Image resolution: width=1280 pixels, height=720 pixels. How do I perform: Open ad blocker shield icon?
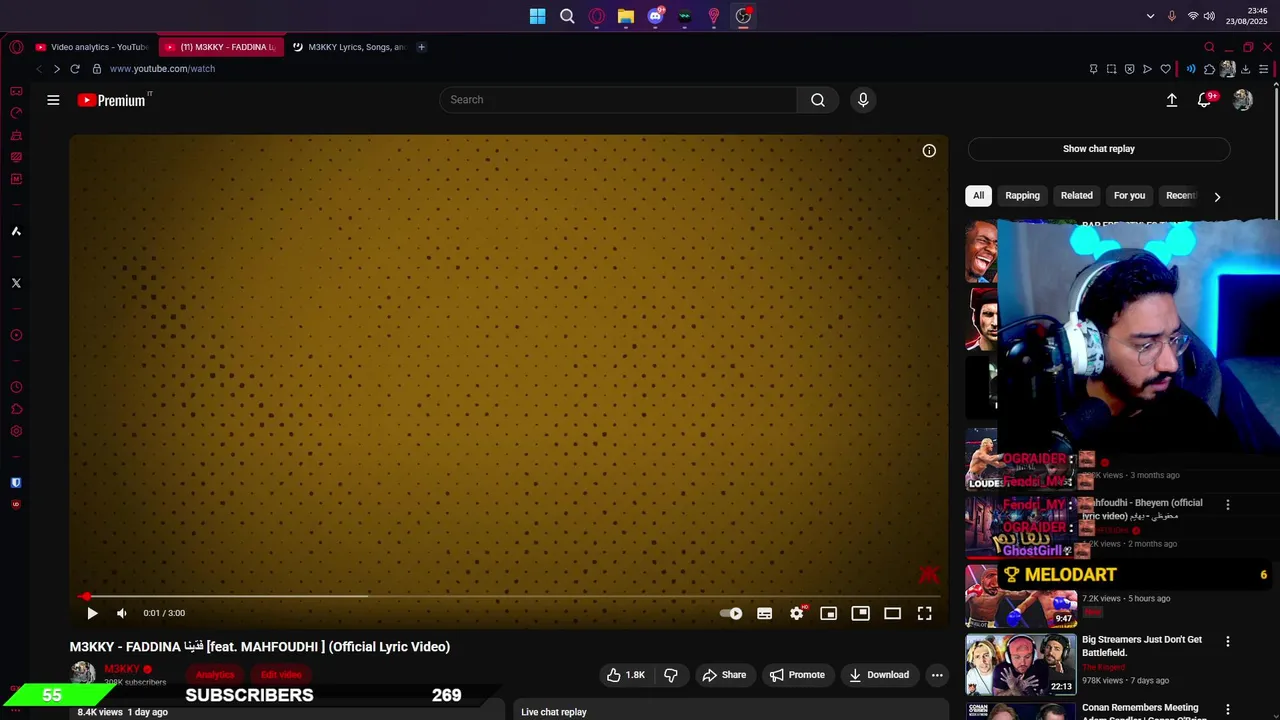[1129, 69]
